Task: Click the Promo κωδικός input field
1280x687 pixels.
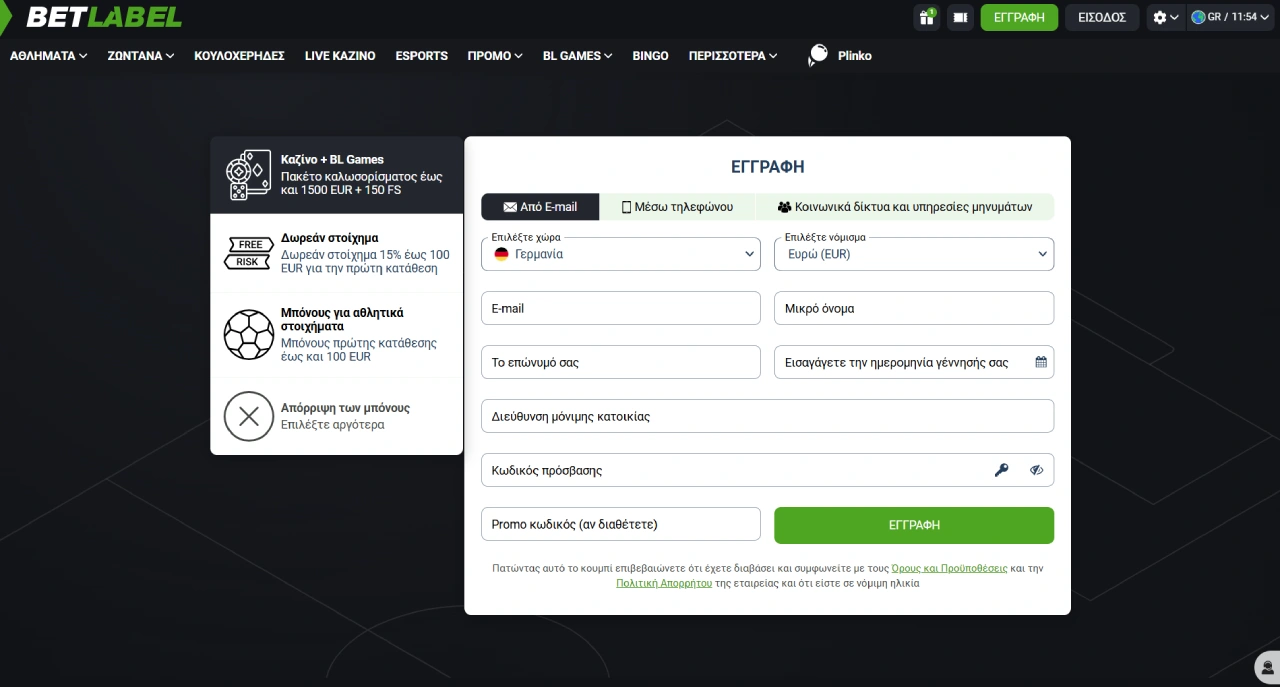Action: coord(620,523)
